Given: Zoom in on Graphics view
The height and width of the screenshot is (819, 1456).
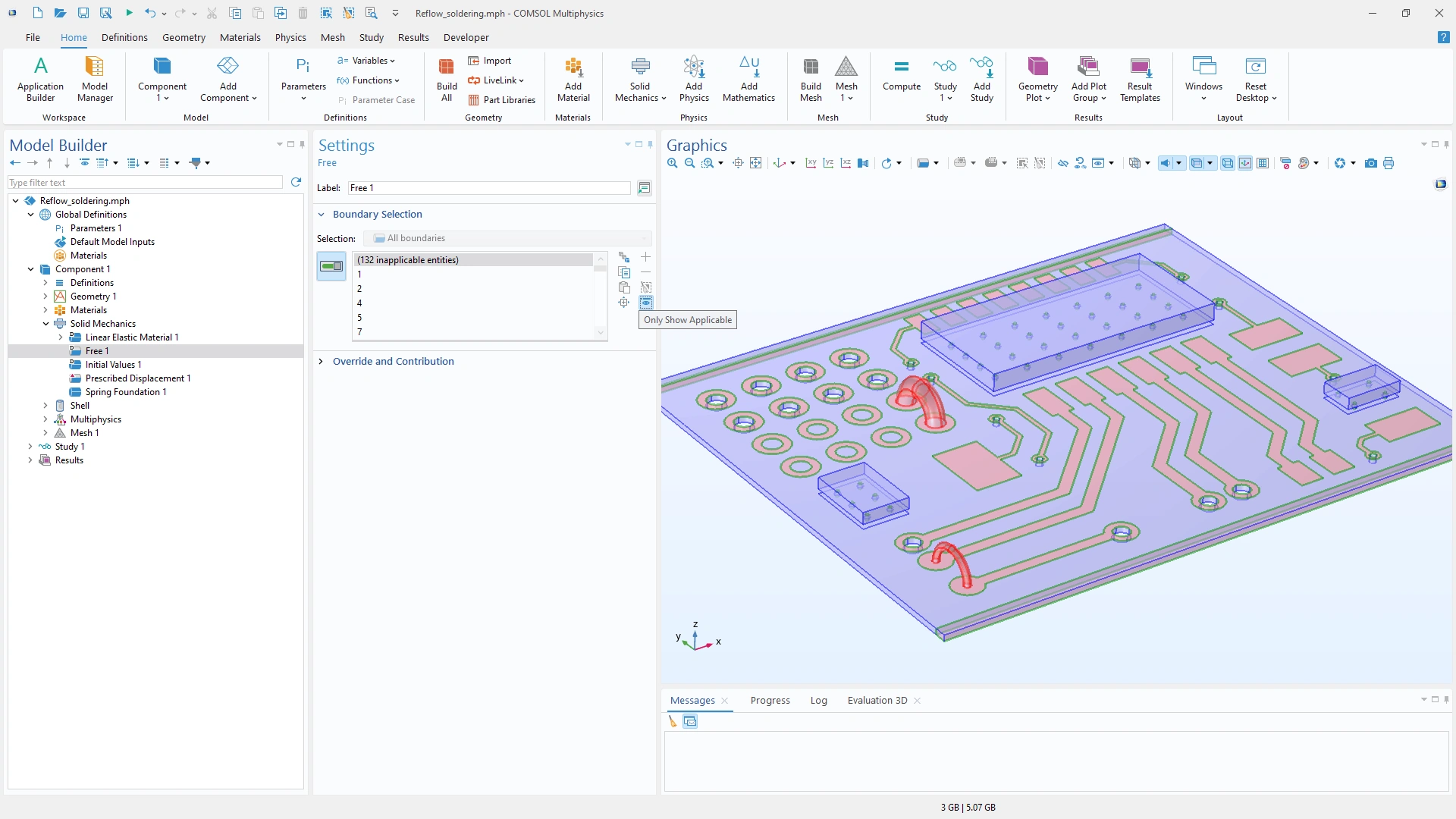Looking at the screenshot, I should pos(672,163).
